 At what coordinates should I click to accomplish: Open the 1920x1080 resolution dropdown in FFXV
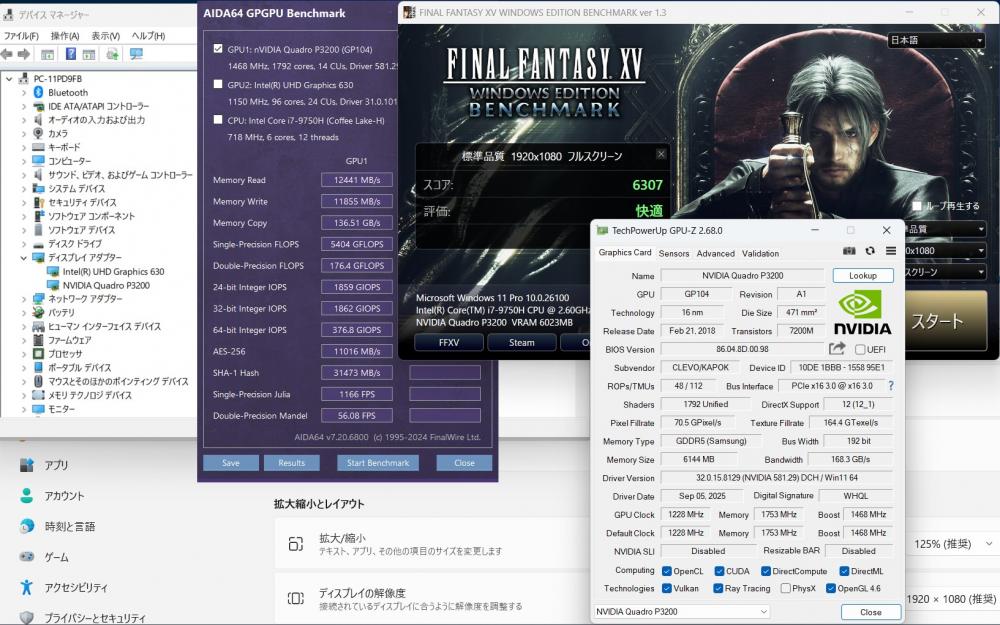point(945,251)
